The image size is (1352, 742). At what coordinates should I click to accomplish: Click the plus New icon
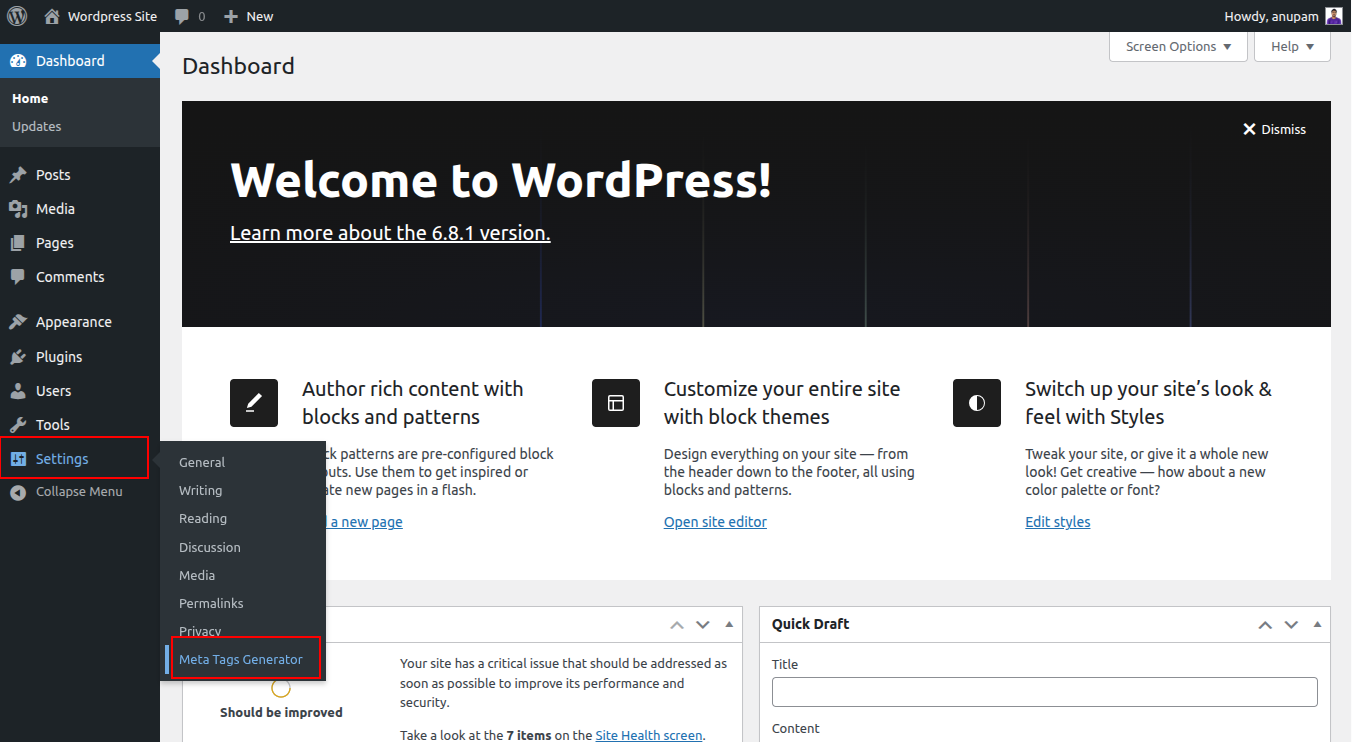(x=231, y=16)
